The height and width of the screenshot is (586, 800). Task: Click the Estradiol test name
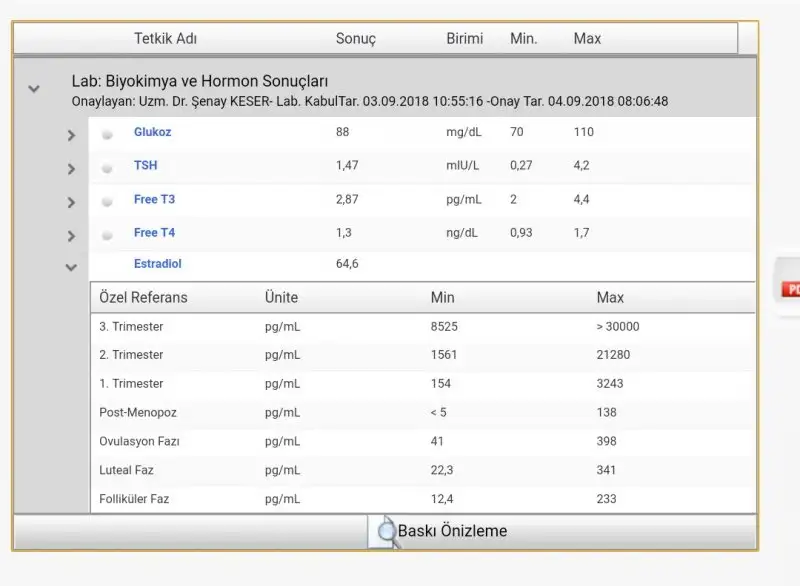(x=157, y=264)
